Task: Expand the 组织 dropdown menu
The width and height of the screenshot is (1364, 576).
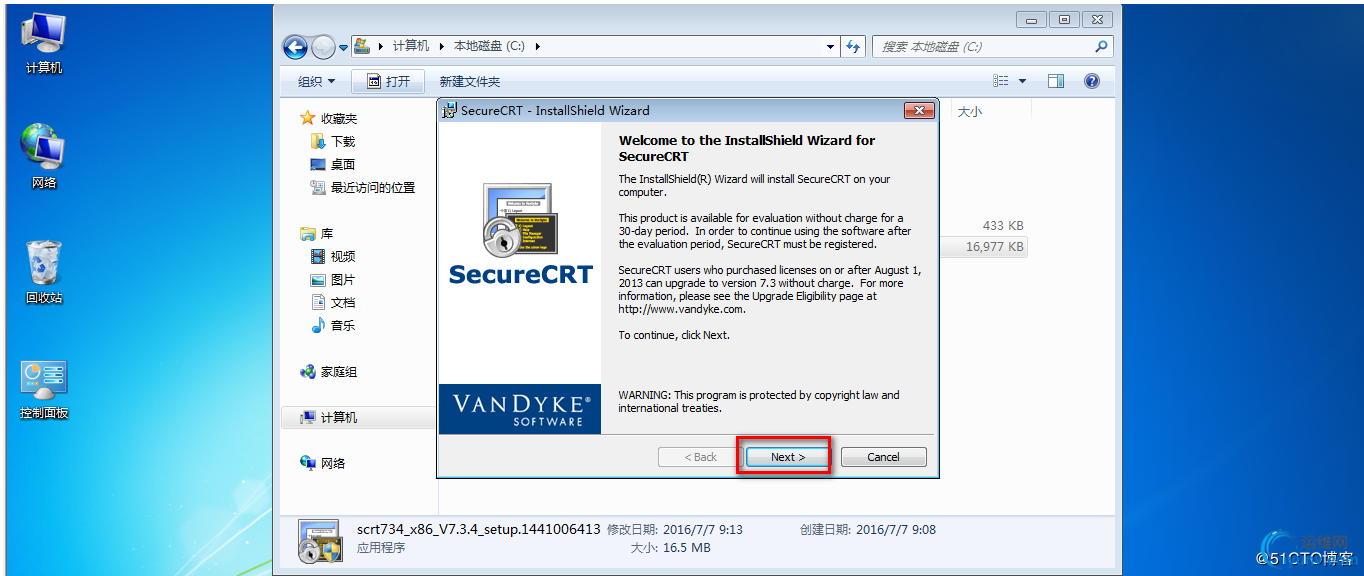Action: (x=316, y=82)
